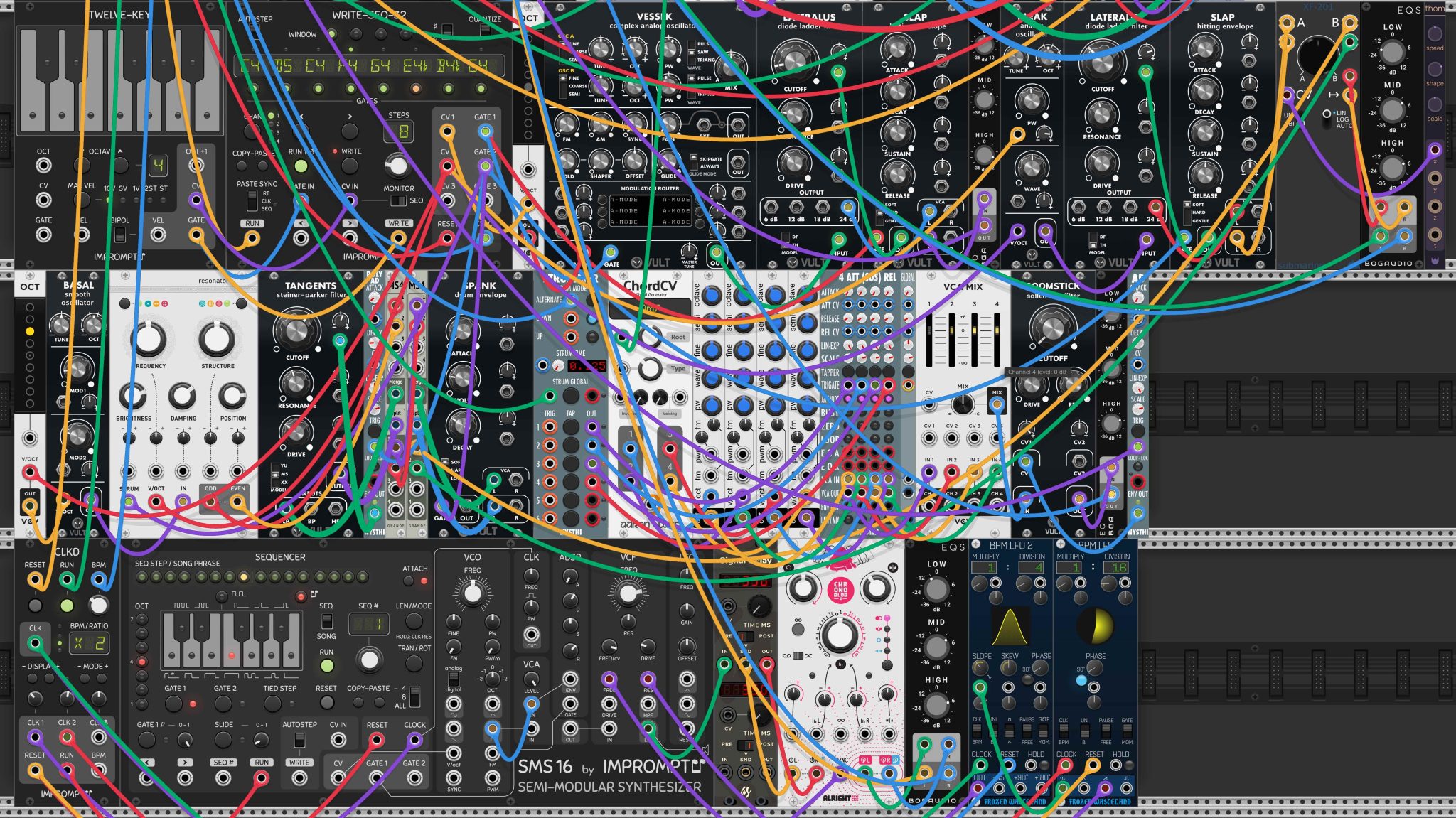Click the FREQUENCY knob on Resonator
The image size is (1456, 818).
(x=148, y=340)
